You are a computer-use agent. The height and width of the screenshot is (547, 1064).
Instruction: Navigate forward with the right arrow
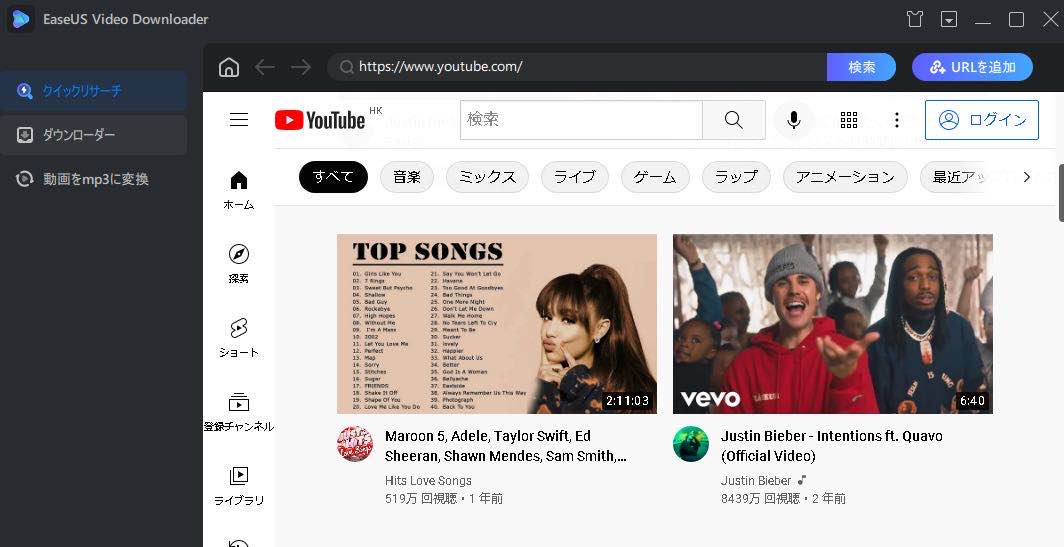coord(301,67)
